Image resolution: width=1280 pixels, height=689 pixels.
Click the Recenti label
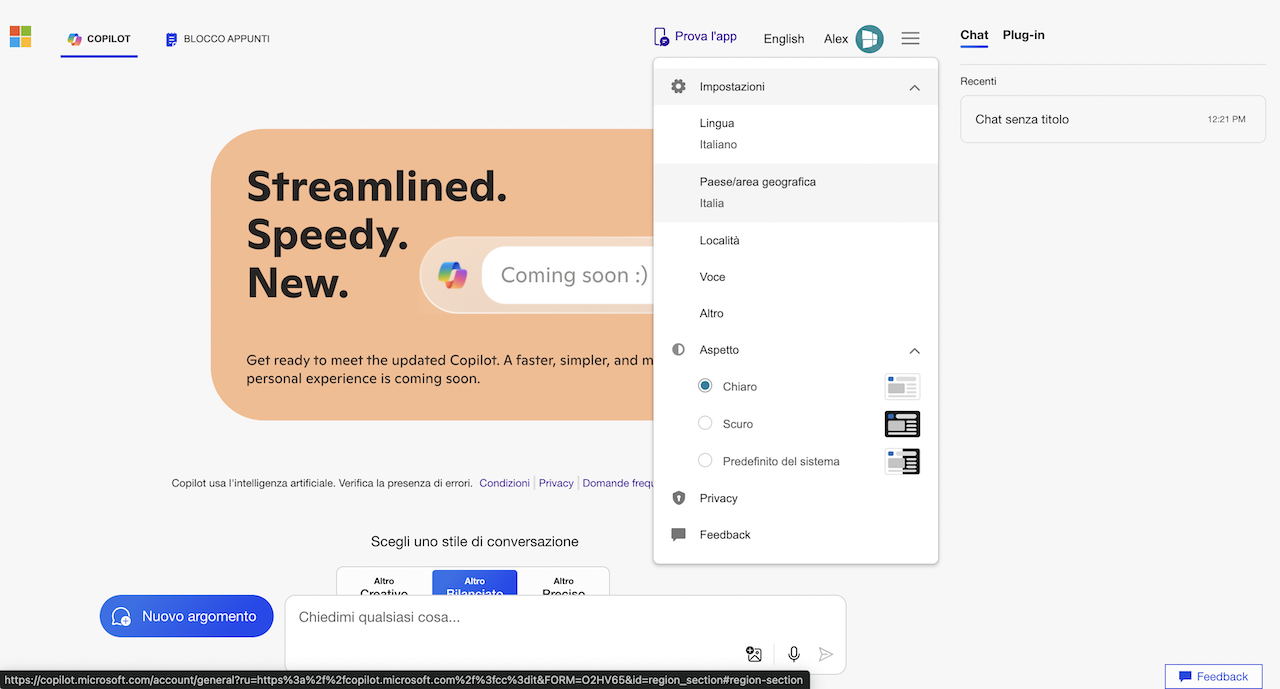[978, 81]
